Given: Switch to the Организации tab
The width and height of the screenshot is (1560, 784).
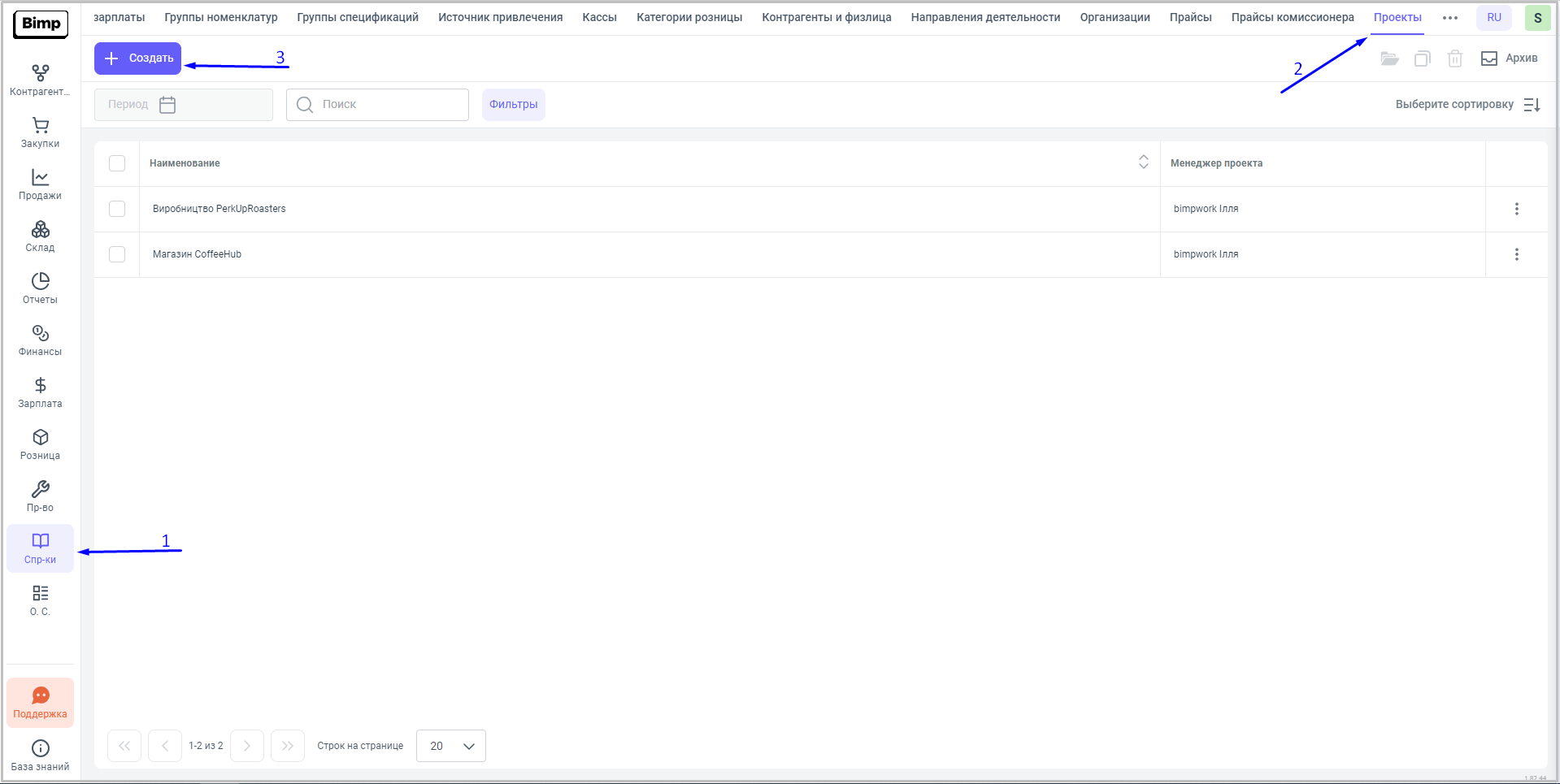Looking at the screenshot, I should tap(1115, 17).
